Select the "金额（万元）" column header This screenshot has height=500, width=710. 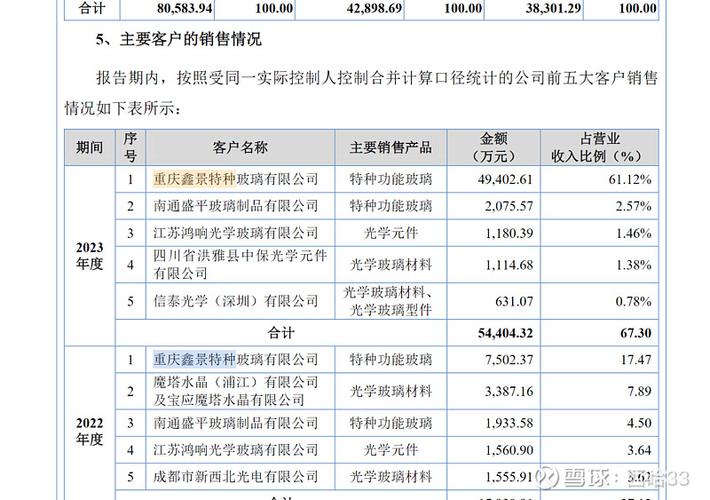[x=494, y=147]
